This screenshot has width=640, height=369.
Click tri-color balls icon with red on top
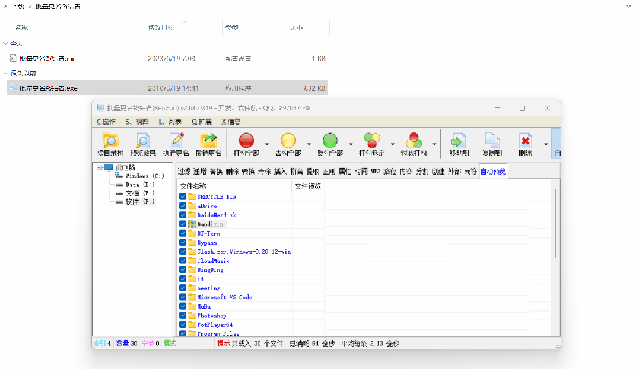[x=414, y=140]
